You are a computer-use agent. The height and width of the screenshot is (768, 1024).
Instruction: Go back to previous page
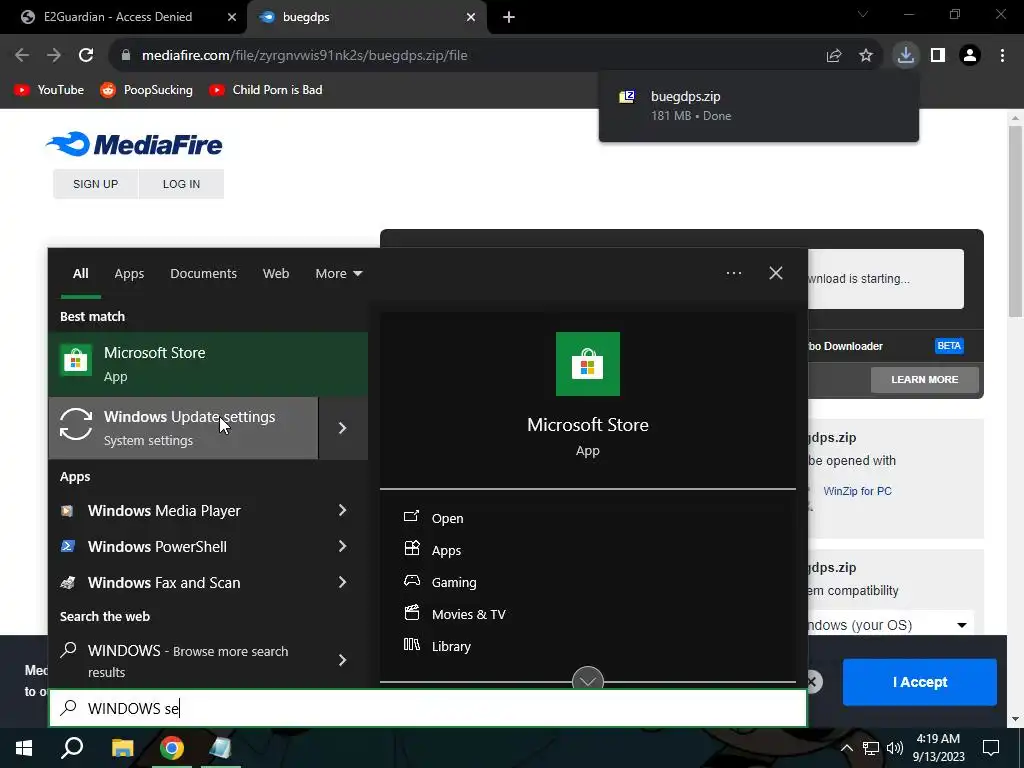[x=22, y=55]
